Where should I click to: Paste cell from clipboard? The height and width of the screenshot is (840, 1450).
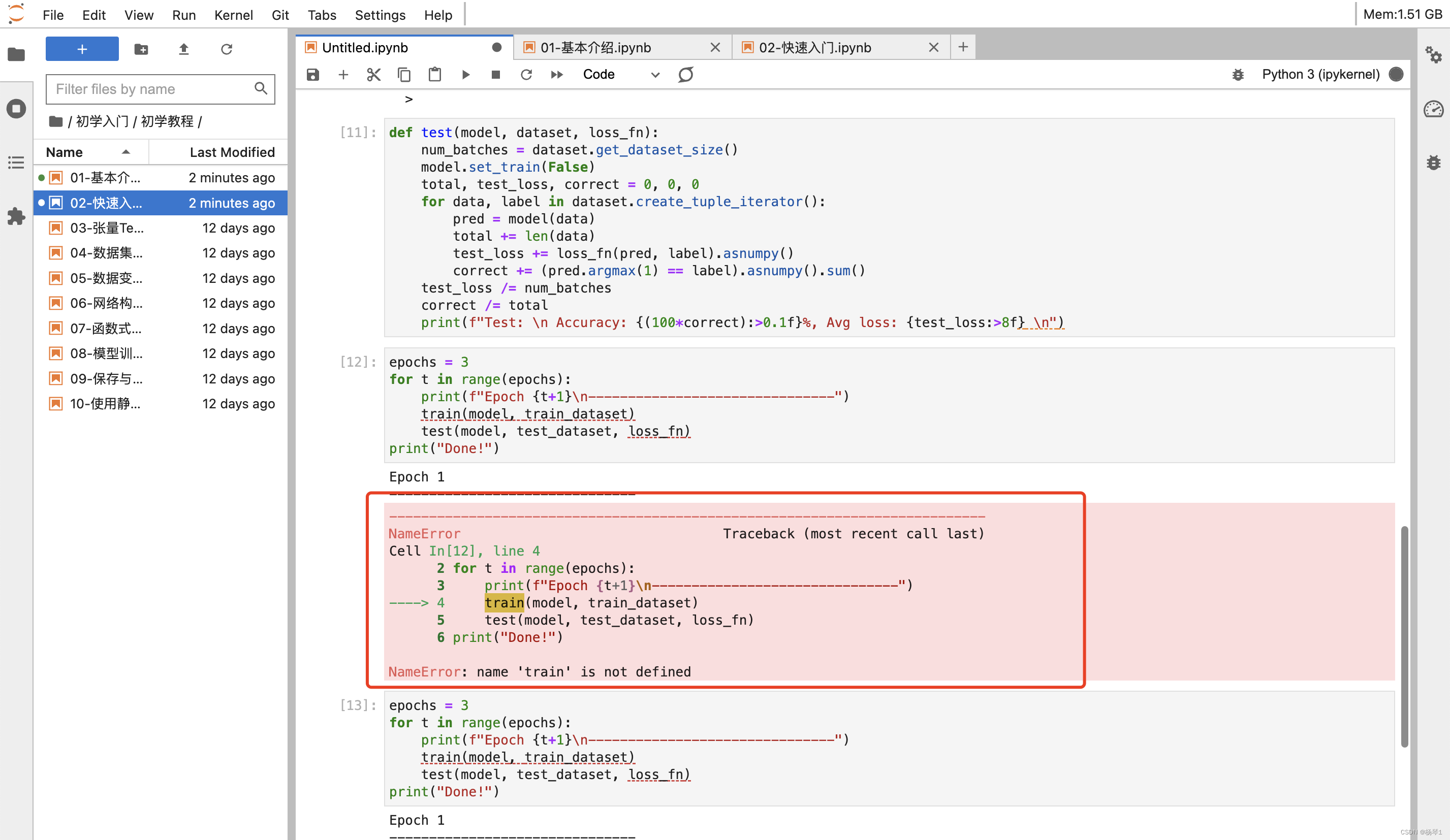(x=434, y=75)
